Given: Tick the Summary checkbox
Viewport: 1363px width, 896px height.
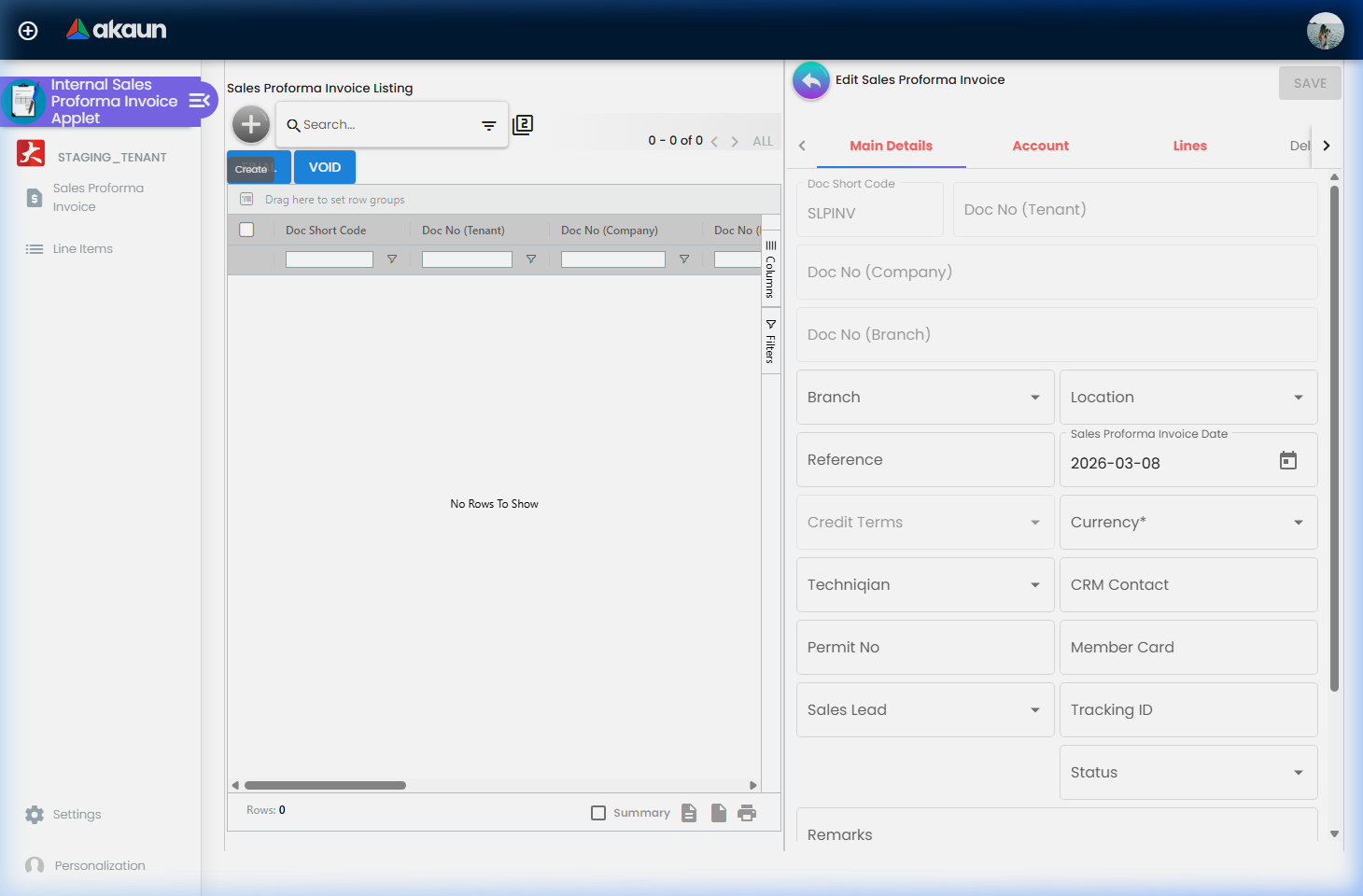Looking at the screenshot, I should tap(598, 813).
